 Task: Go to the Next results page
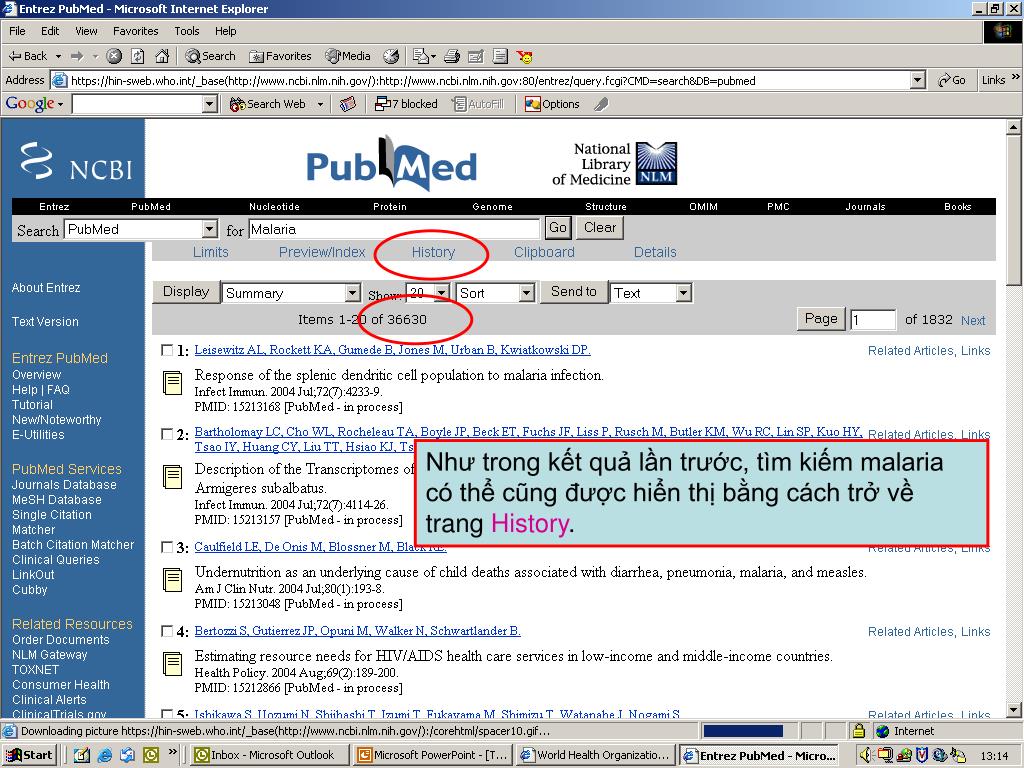[x=973, y=320]
